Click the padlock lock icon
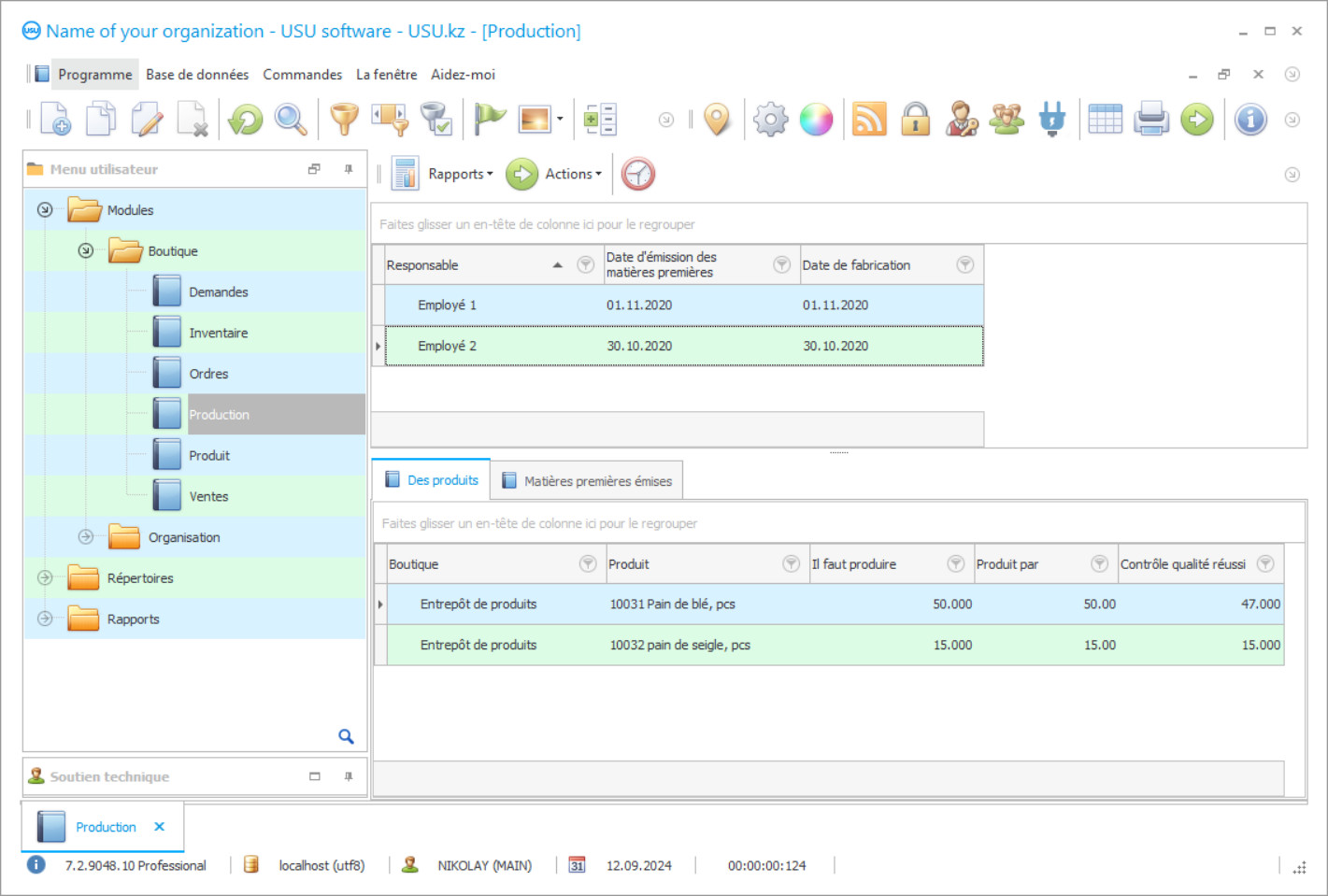 click(x=915, y=119)
